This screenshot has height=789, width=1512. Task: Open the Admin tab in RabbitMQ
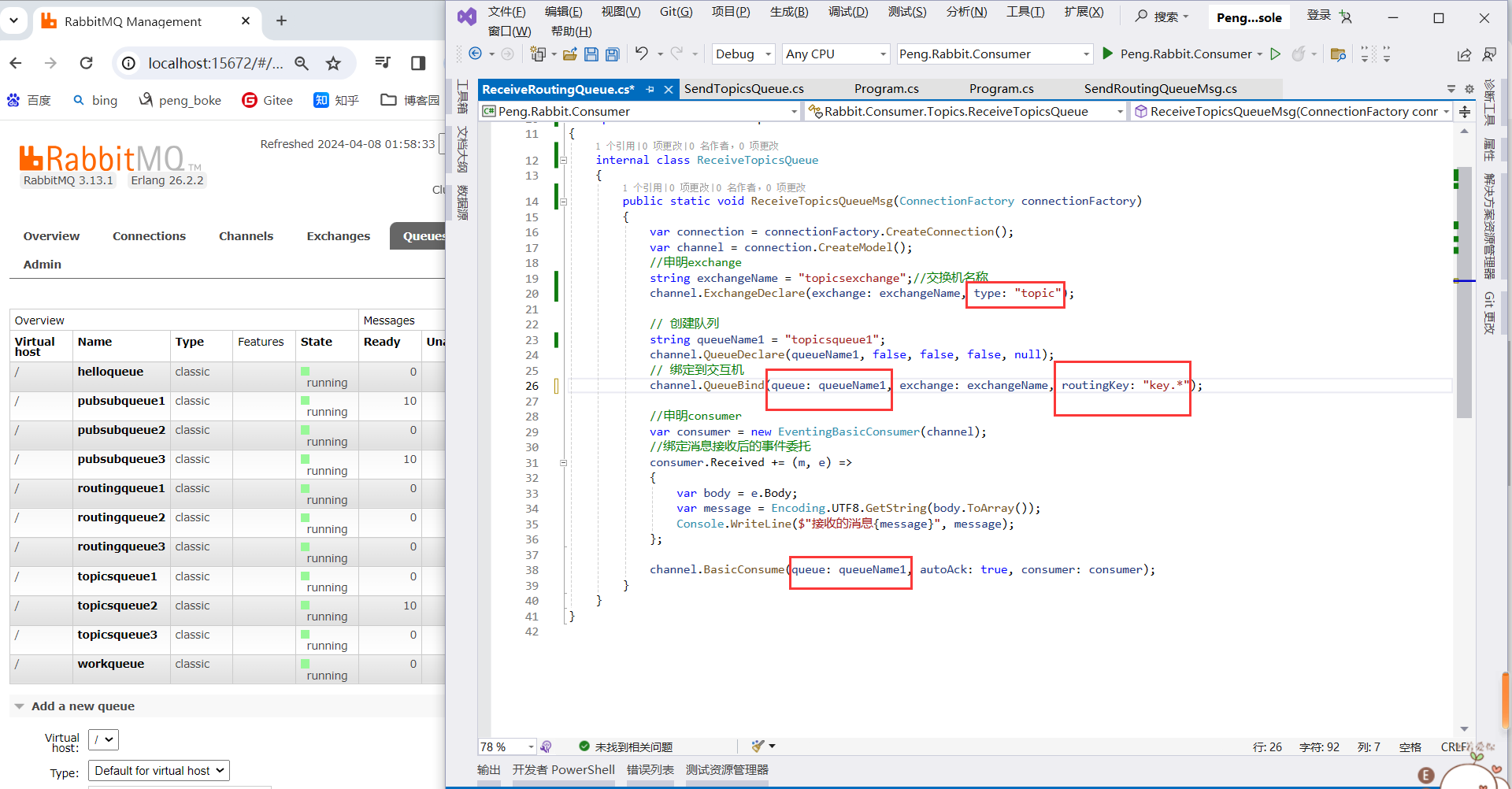pyautogui.click(x=43, y=265)
